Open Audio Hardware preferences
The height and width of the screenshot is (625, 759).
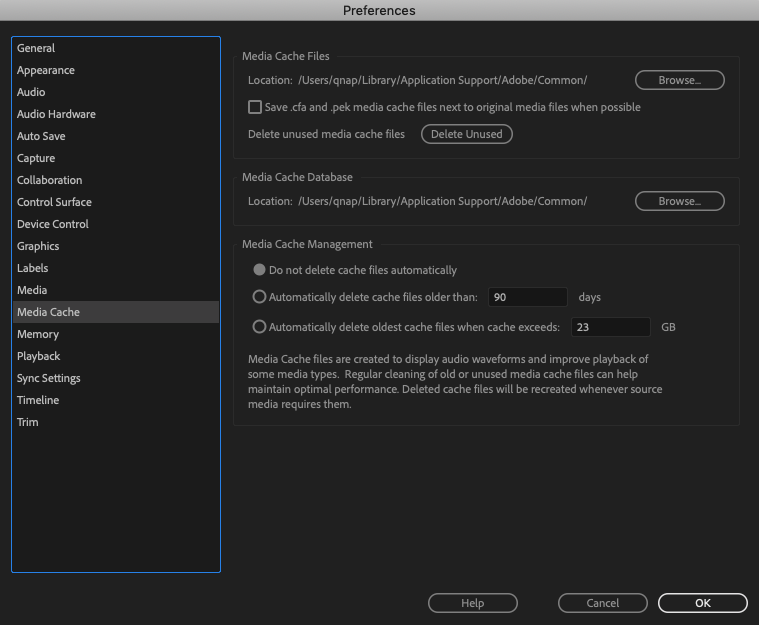[116, 114]
